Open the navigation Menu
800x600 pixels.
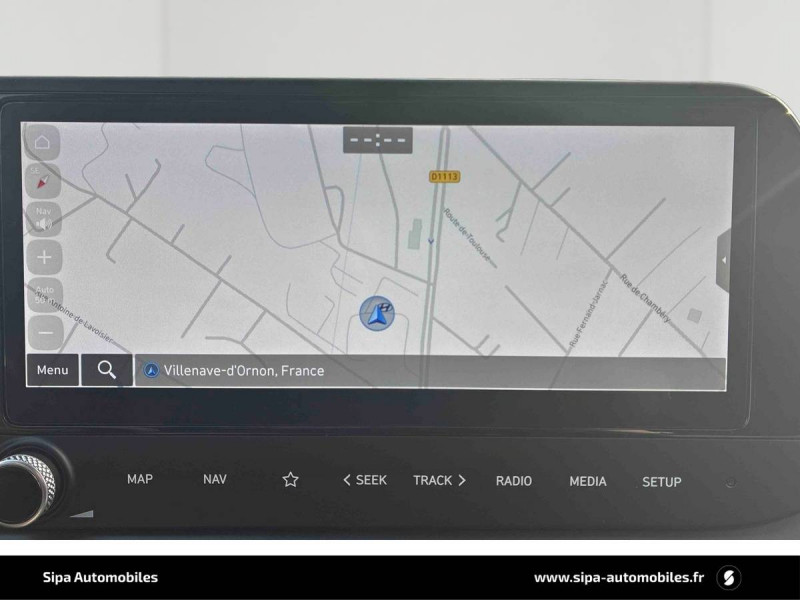pyautogui.click(x=53, y=370)
